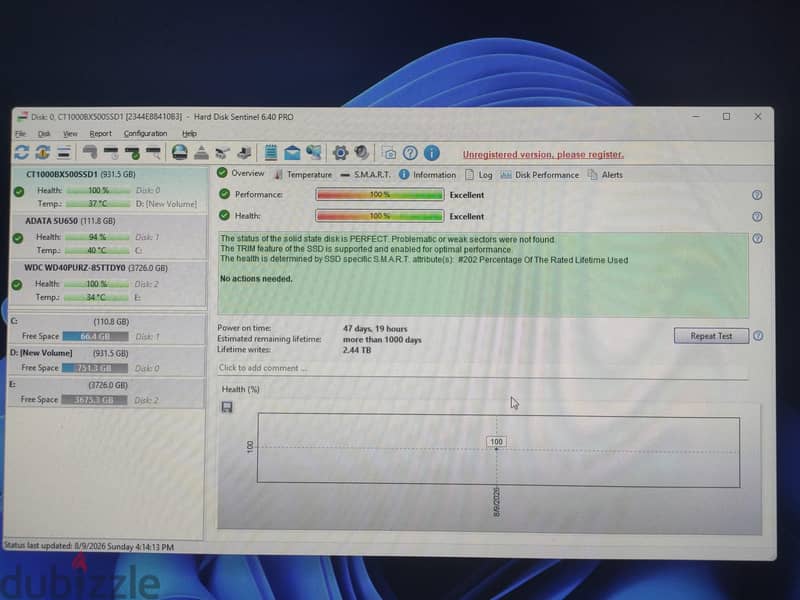Open the File menu
The width and height of the screenshot is (800, 600).
20,134
